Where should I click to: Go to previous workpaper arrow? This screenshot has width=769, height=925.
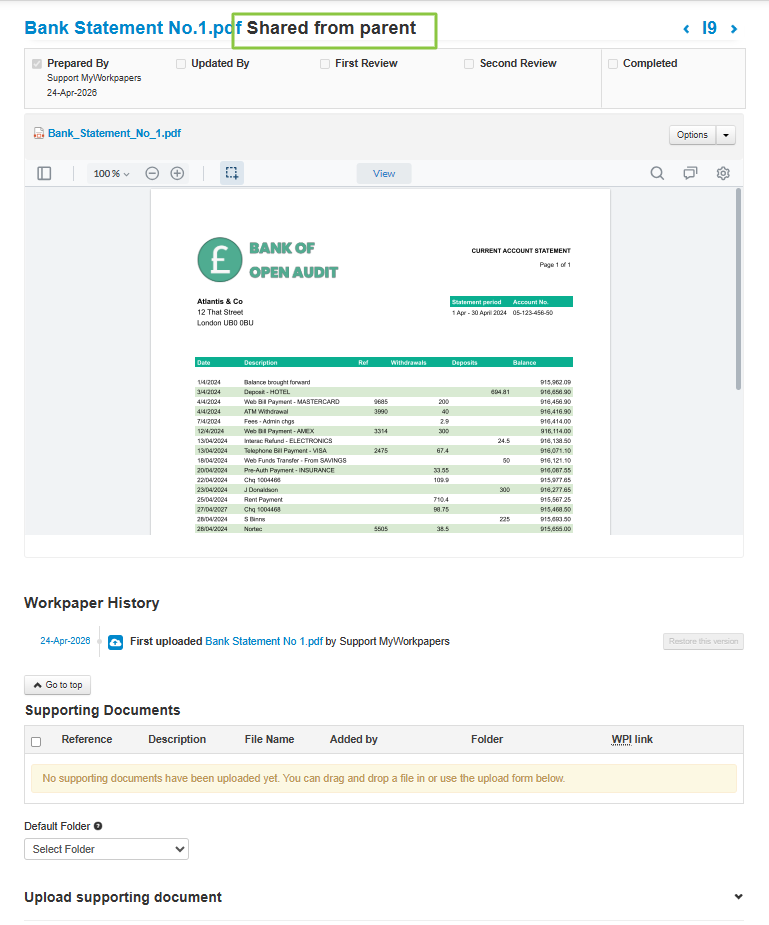686,29
